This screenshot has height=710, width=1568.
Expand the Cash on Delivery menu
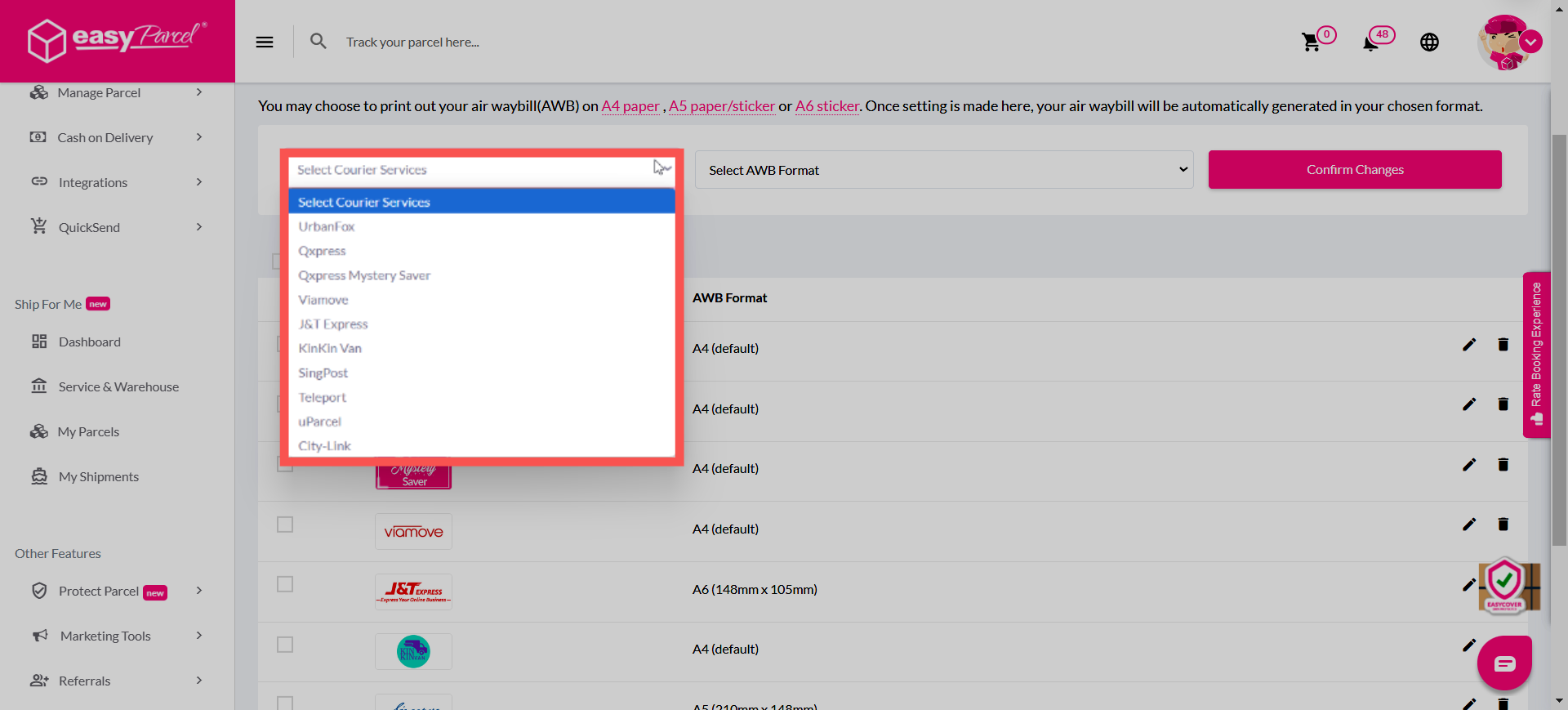[x=117, y=137]
